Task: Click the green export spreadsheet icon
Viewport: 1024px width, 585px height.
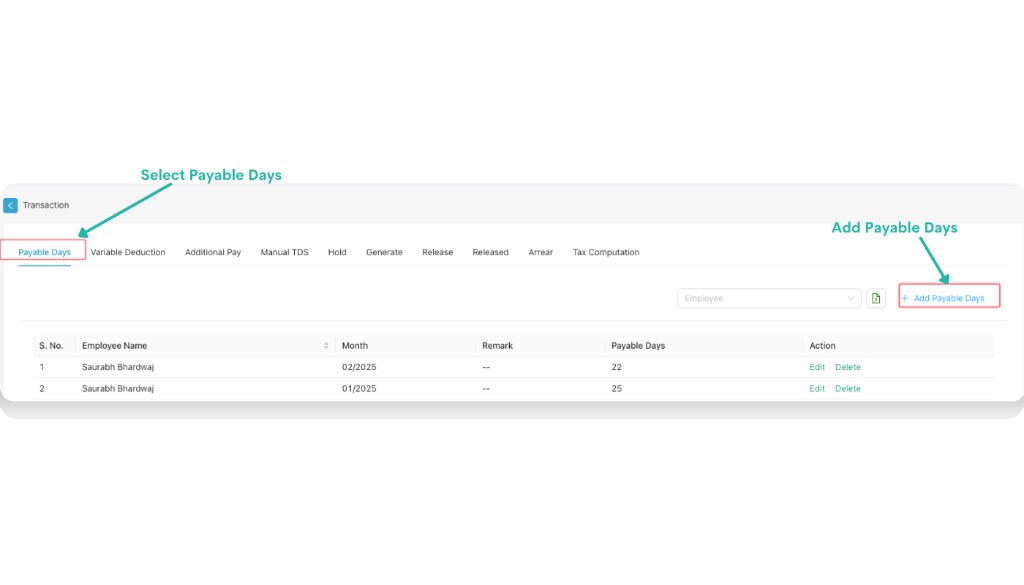Action: pos(876,298)
